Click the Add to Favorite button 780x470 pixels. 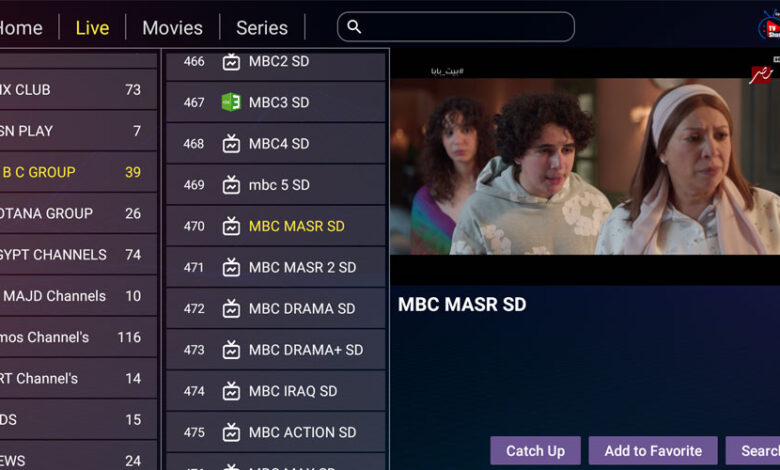point(653,451)
